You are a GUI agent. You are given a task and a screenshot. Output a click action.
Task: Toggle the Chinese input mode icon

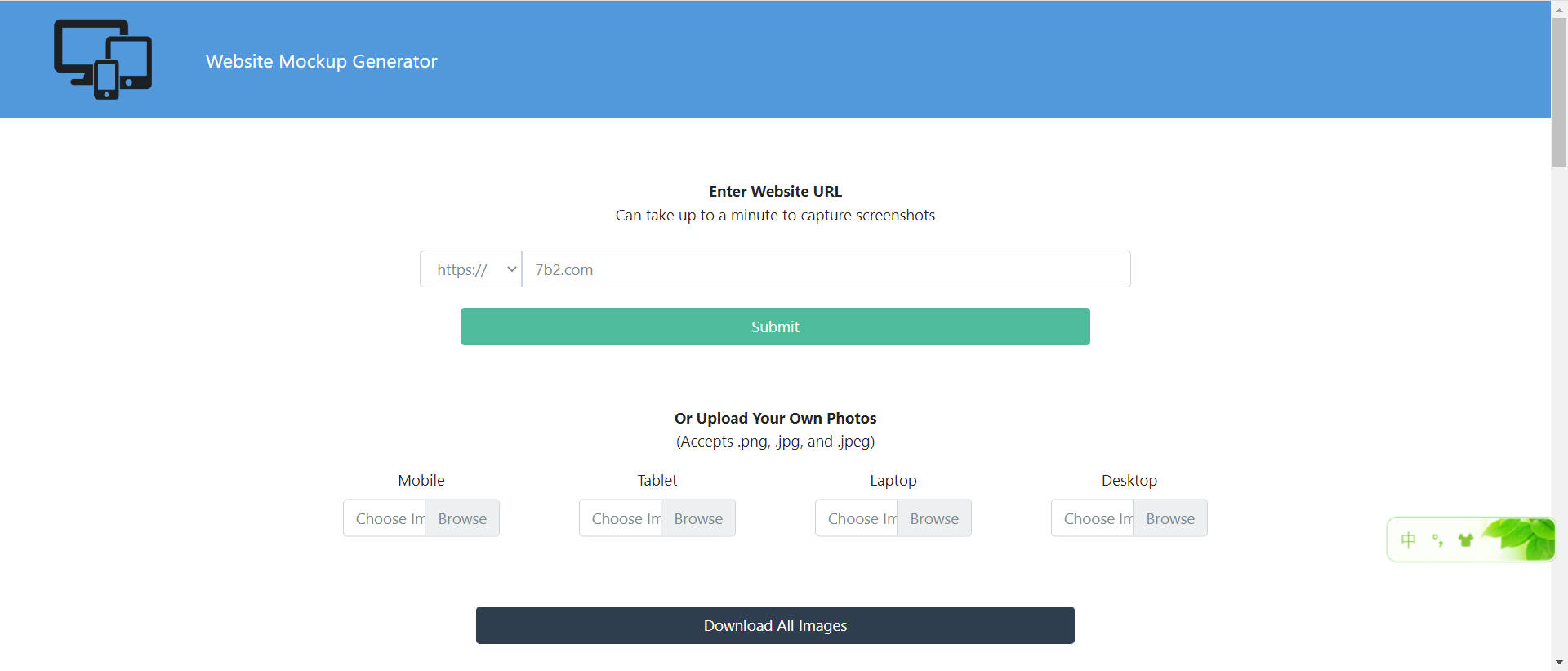point(1409,540)
